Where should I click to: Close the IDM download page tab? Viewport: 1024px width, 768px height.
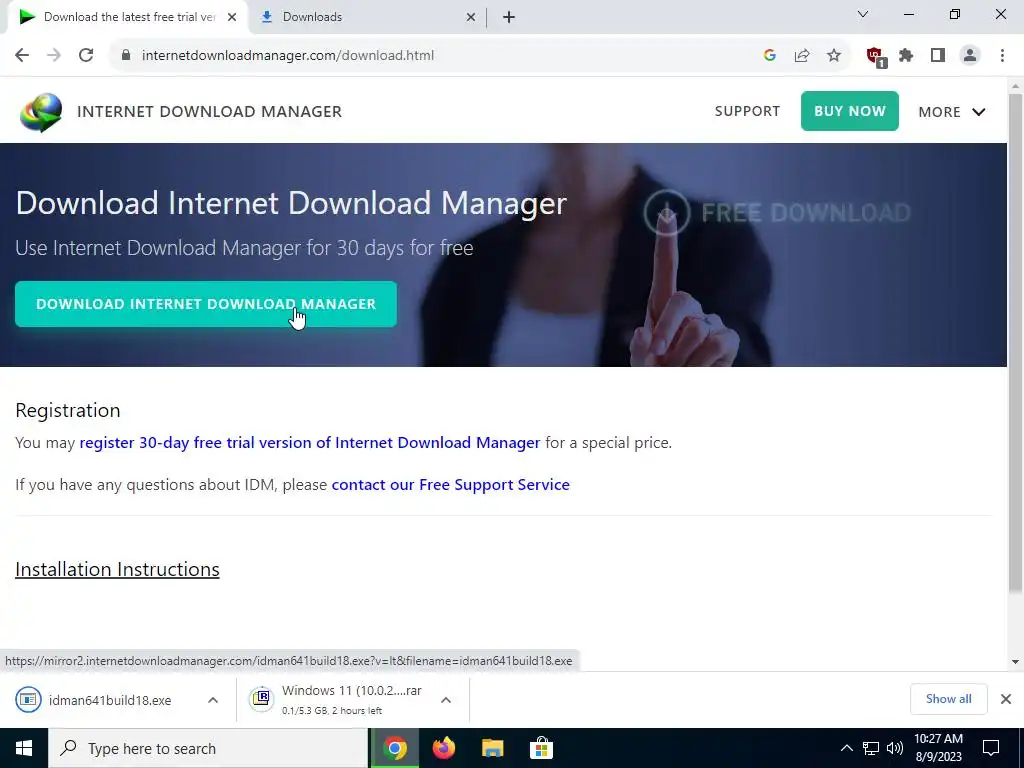pos(232,18)
